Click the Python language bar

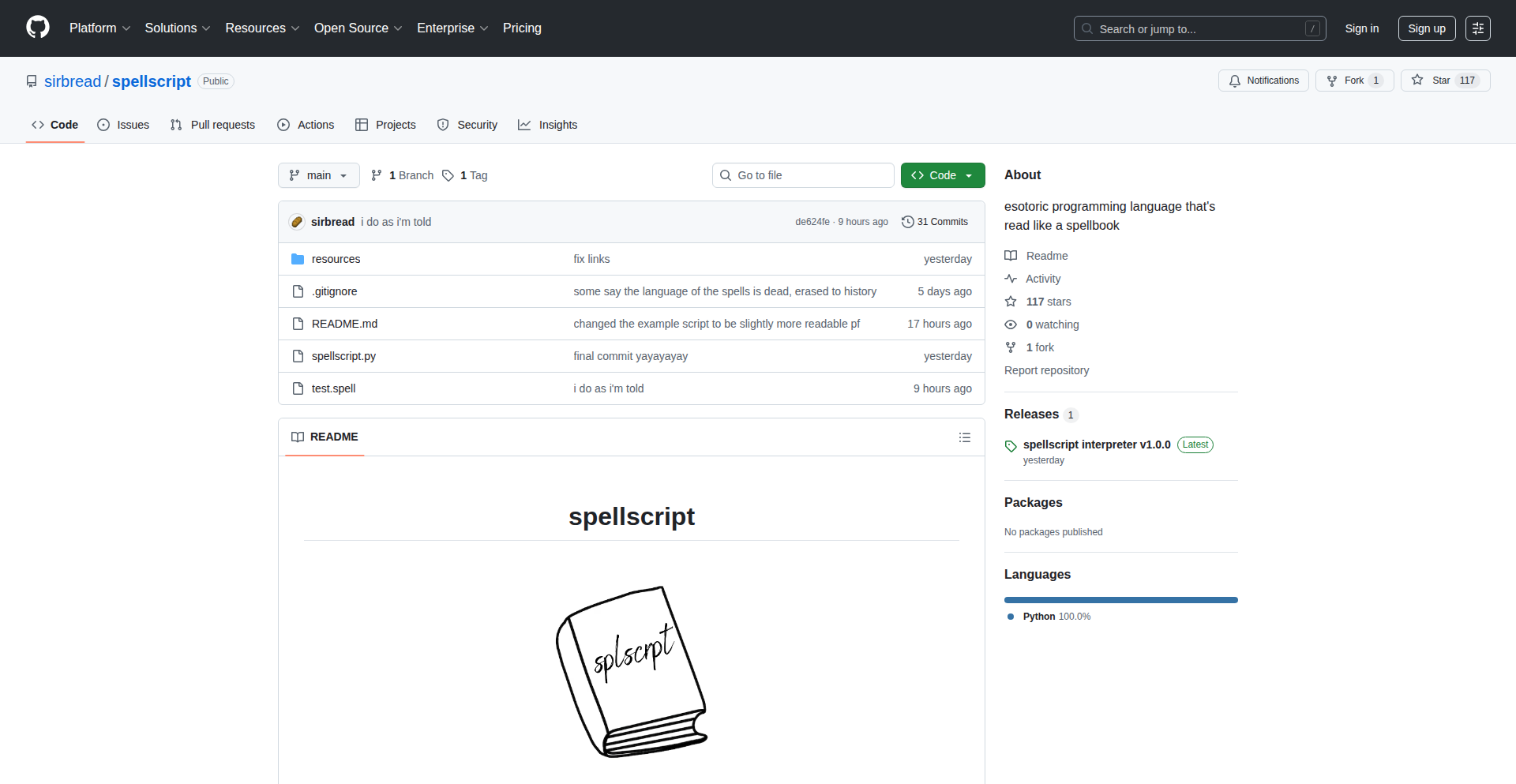pyautogui.click(x=1120, y=600)
